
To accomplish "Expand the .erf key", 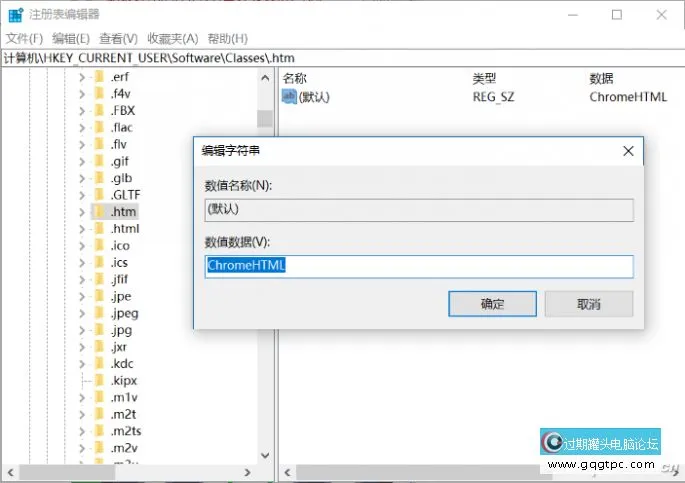I will (82, 77).
